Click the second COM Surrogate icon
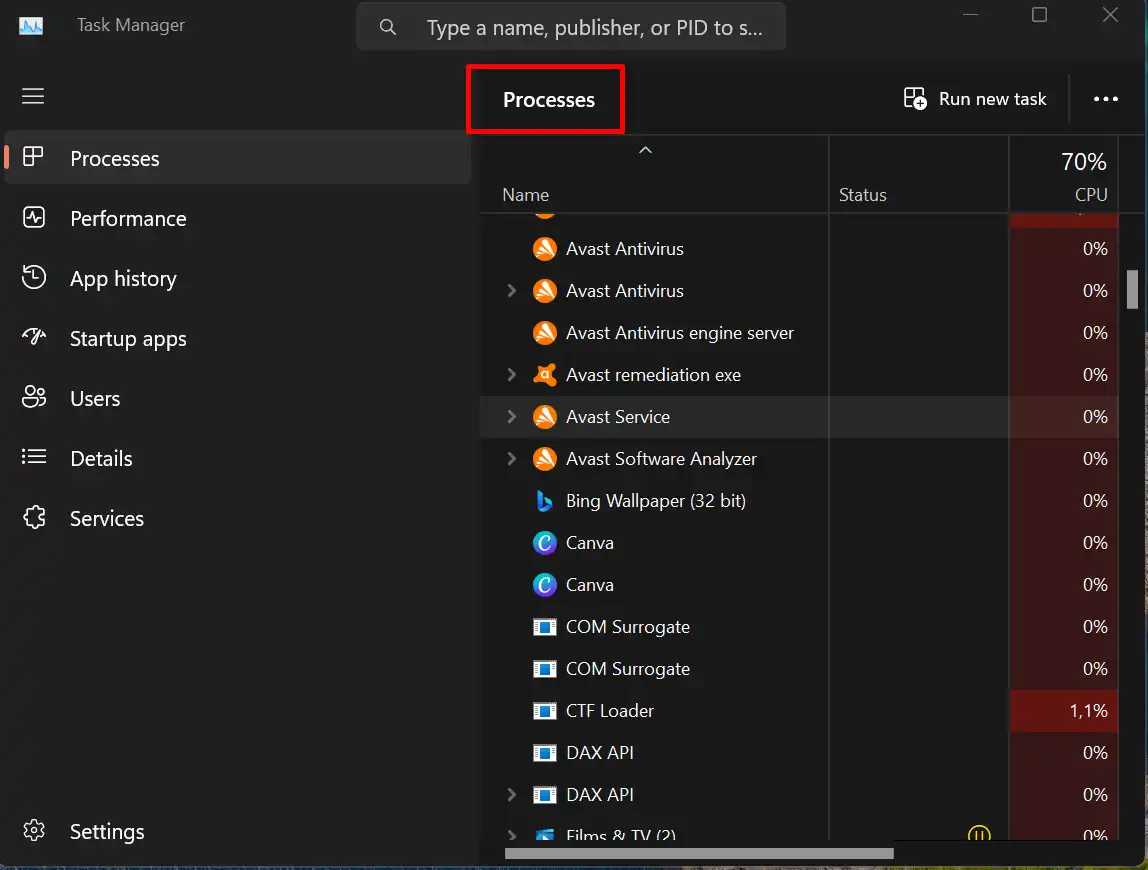This screenshot has width=1148, height=870. point(544,669)
